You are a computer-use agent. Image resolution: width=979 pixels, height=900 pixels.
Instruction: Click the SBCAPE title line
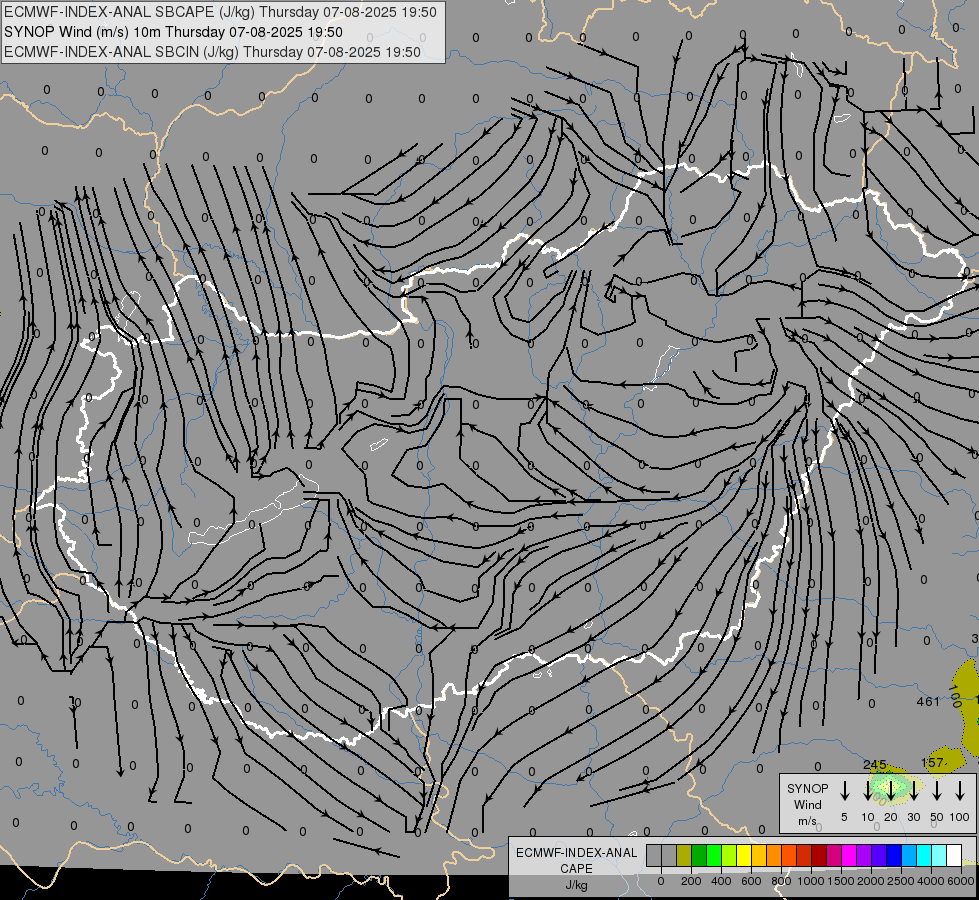pyautogui.click(x=220, y=12)
